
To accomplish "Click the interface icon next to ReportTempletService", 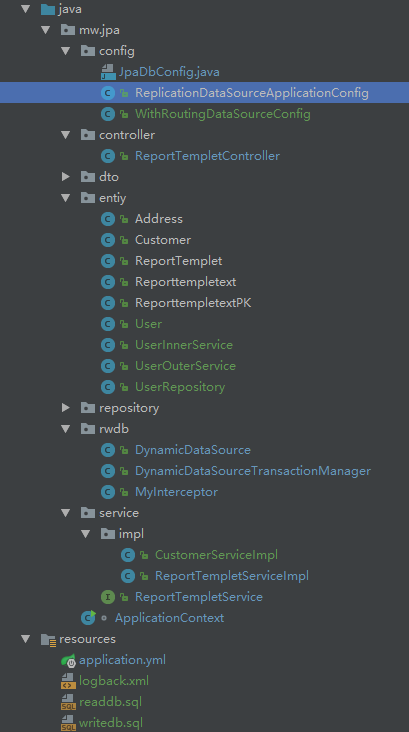I will (x=108, y=597).
